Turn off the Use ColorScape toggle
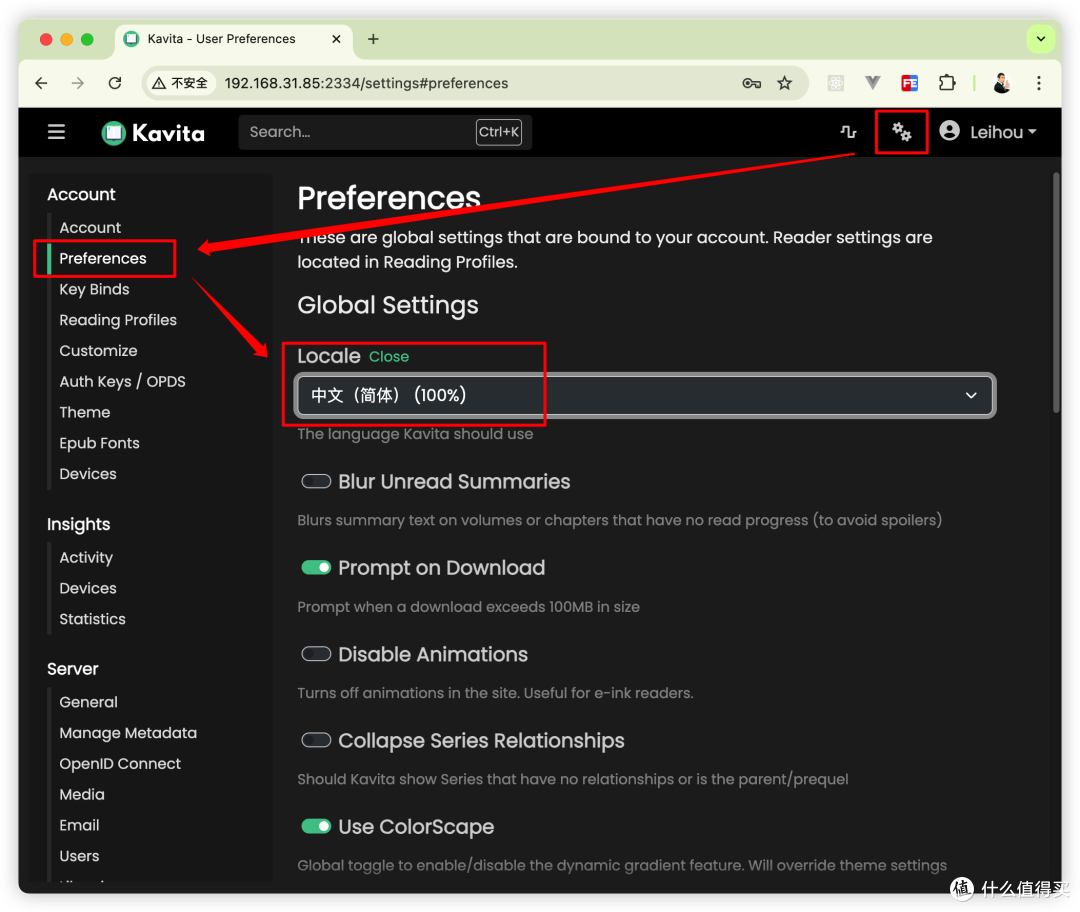This screenshot has height=912, width=1080. coord(316,827)
